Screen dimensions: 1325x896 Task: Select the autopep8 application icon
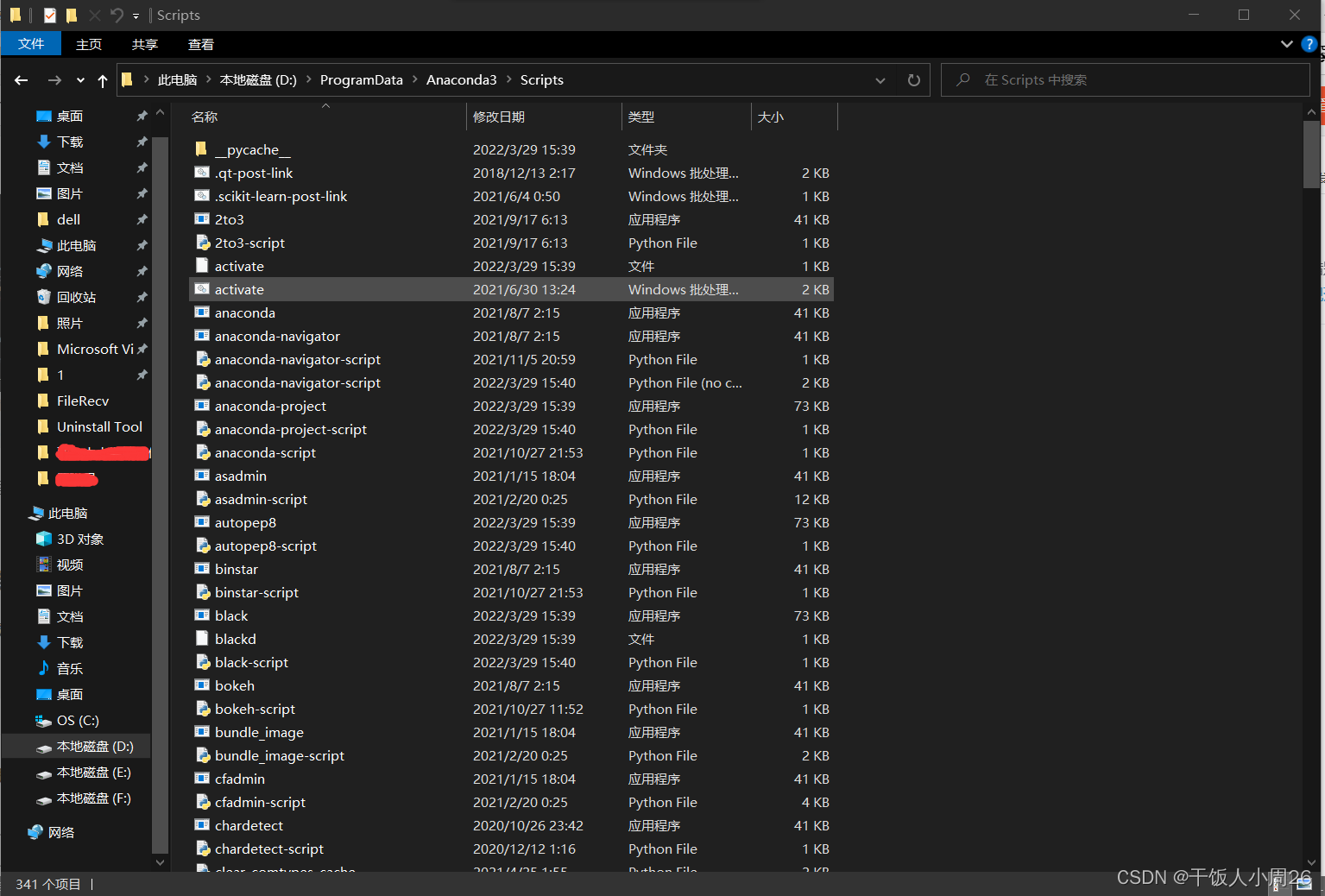pyautogui.click(x=202, y=522)
